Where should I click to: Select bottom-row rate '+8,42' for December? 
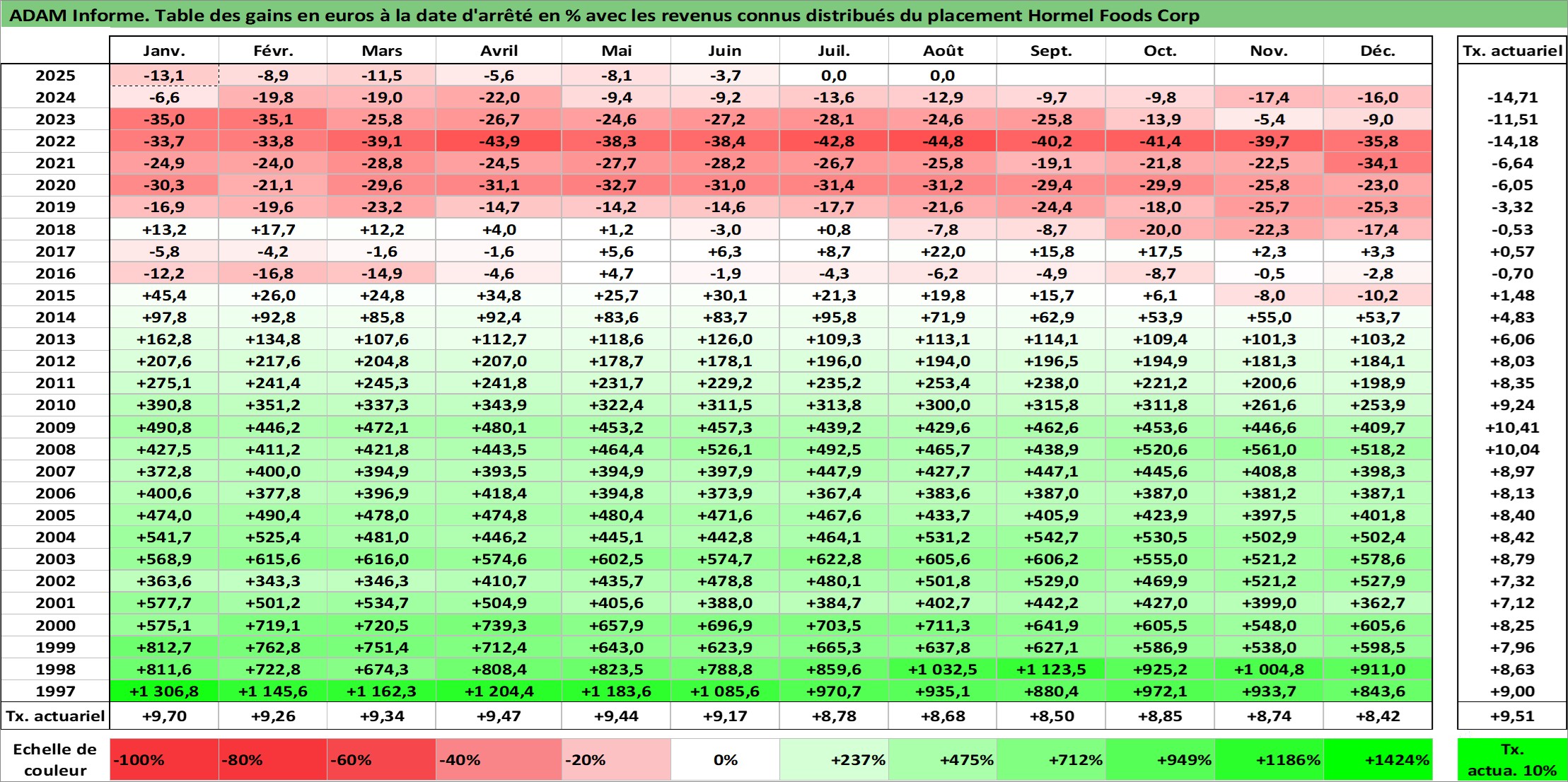1378,716
